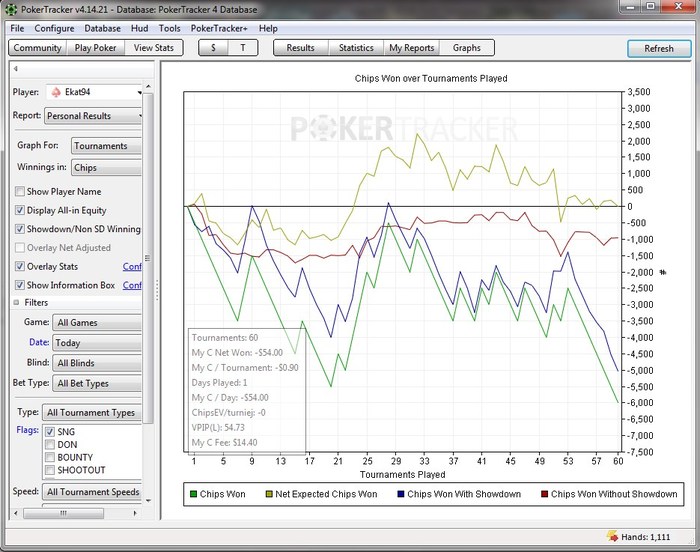Click the horizontal scrollbar left arrow

pyautogui.click(x=16, y=513)
